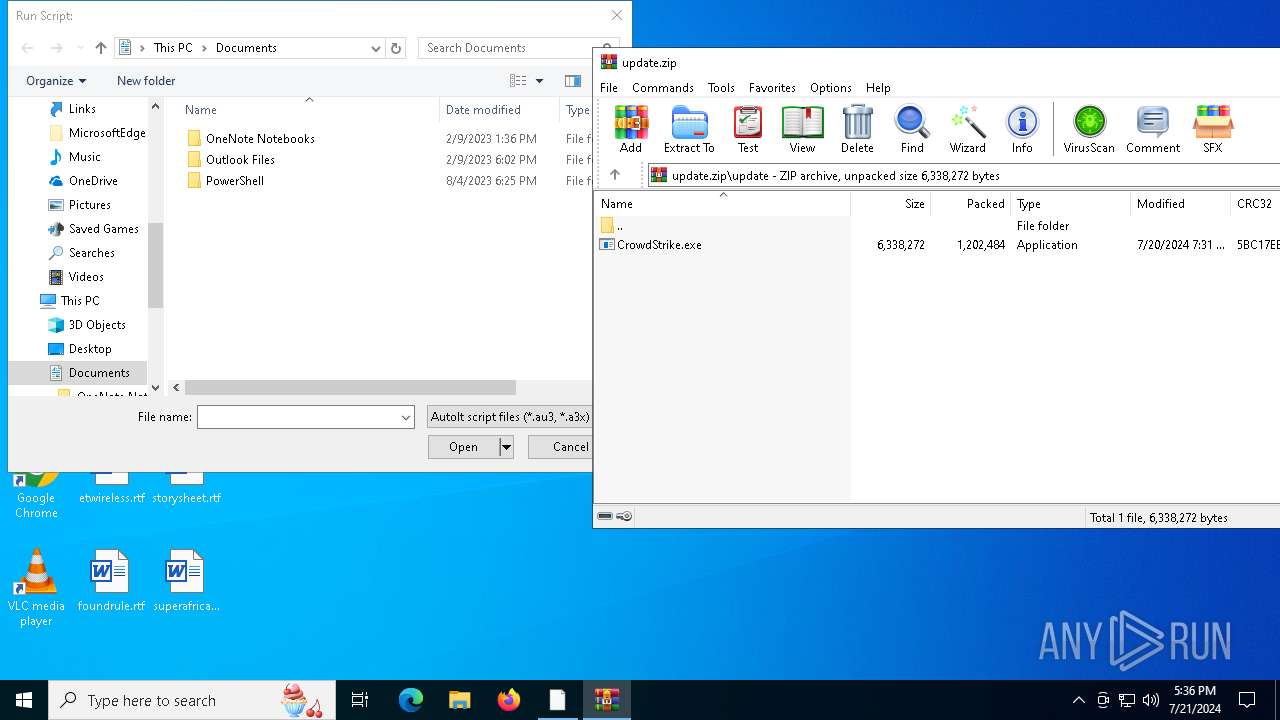Toggle the preview pane in Run Script dialog
Screen dimensions: 1280x720
point(573,81)
